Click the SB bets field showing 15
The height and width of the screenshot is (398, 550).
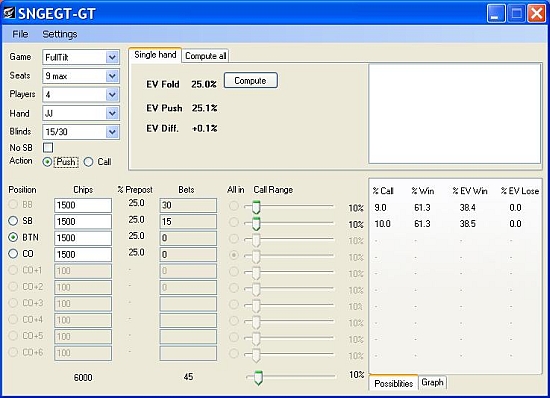pos(188,222)
